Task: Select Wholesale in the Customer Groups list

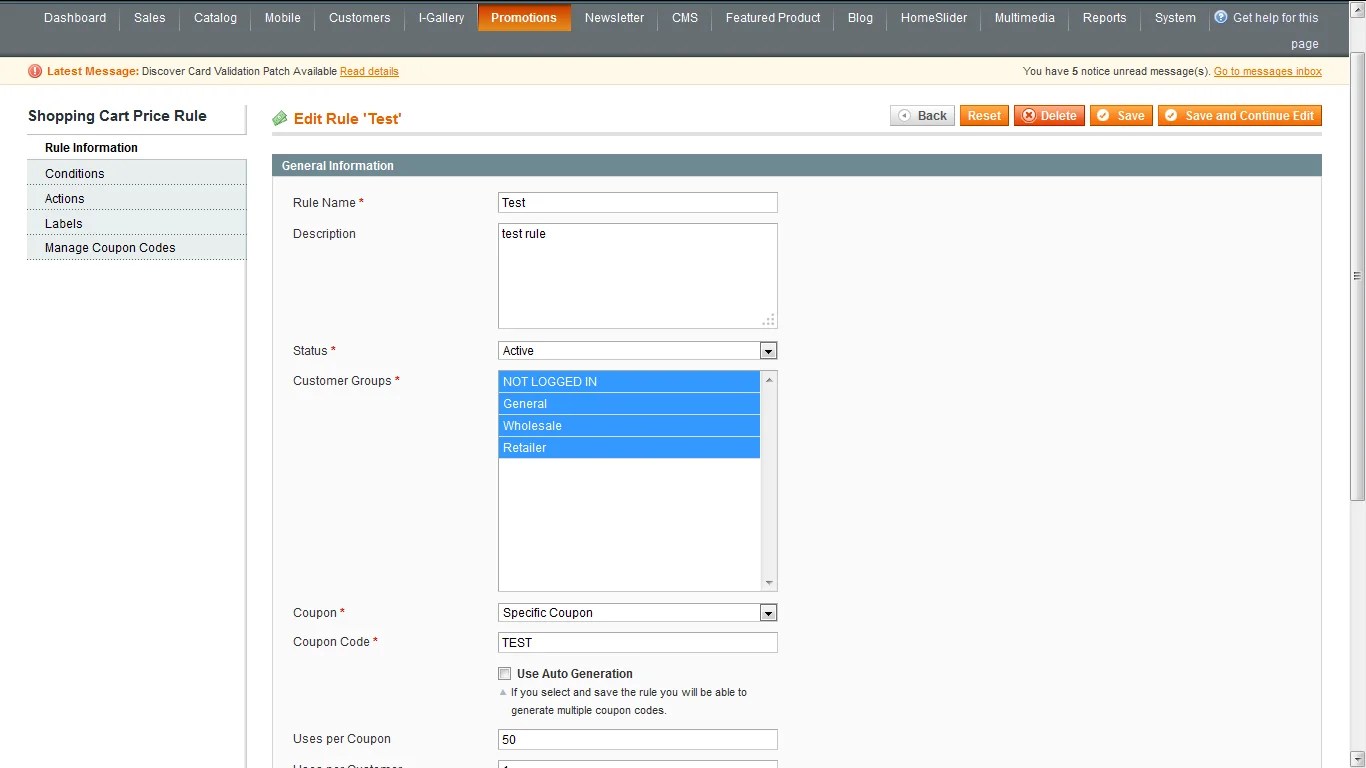Action: click(x=532, y=425)
